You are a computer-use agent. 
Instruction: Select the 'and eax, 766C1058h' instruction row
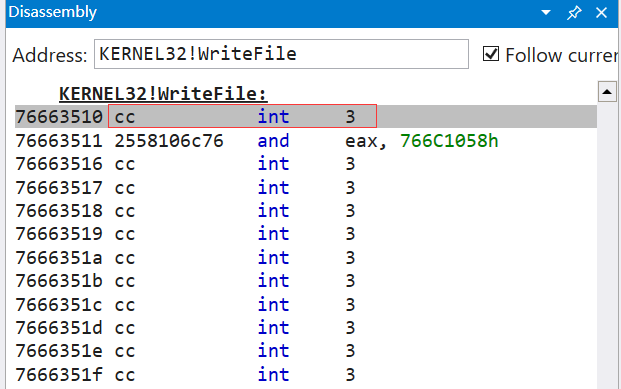(306, 141)
